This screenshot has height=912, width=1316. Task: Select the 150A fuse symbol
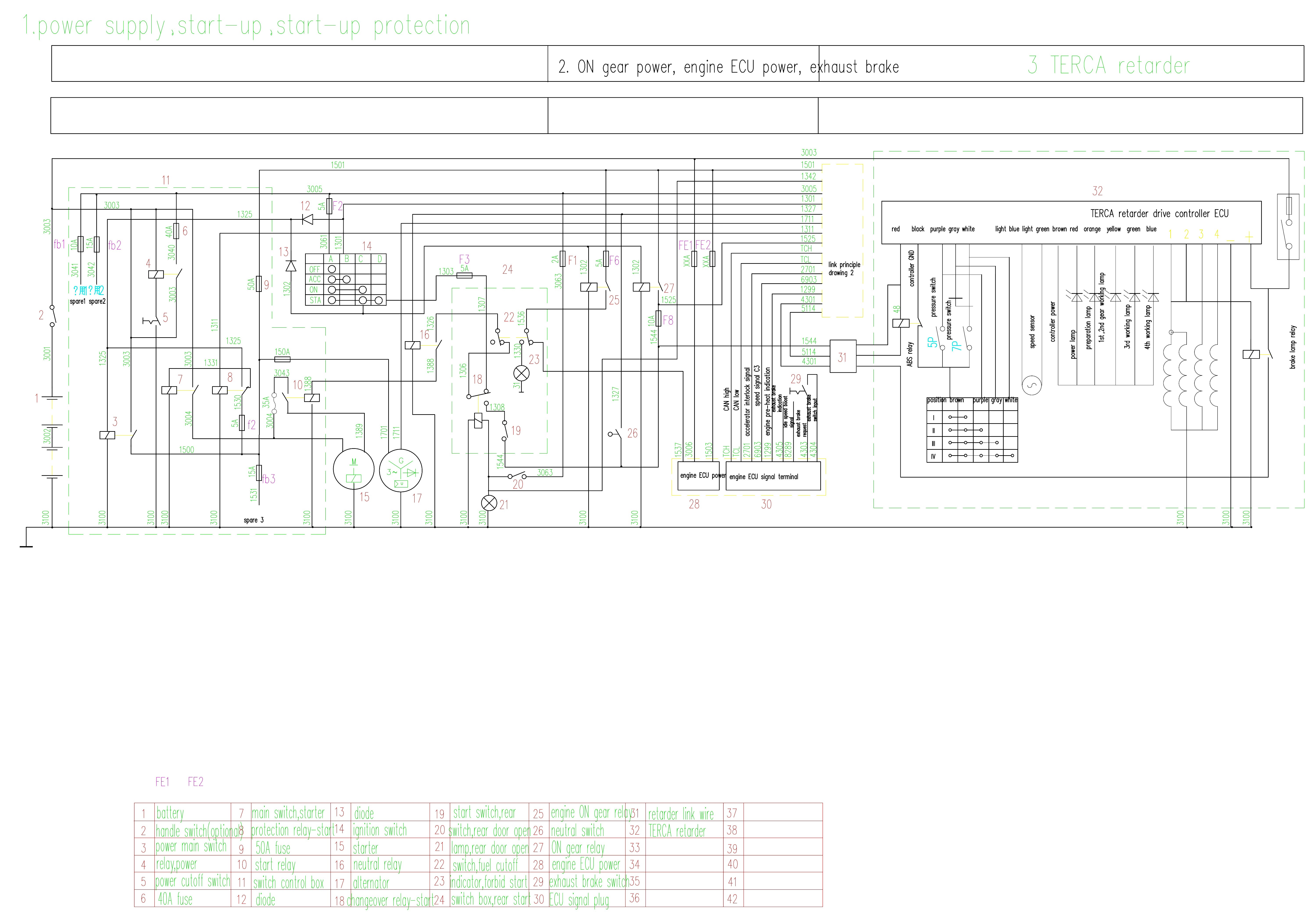[x=282, y=359]
